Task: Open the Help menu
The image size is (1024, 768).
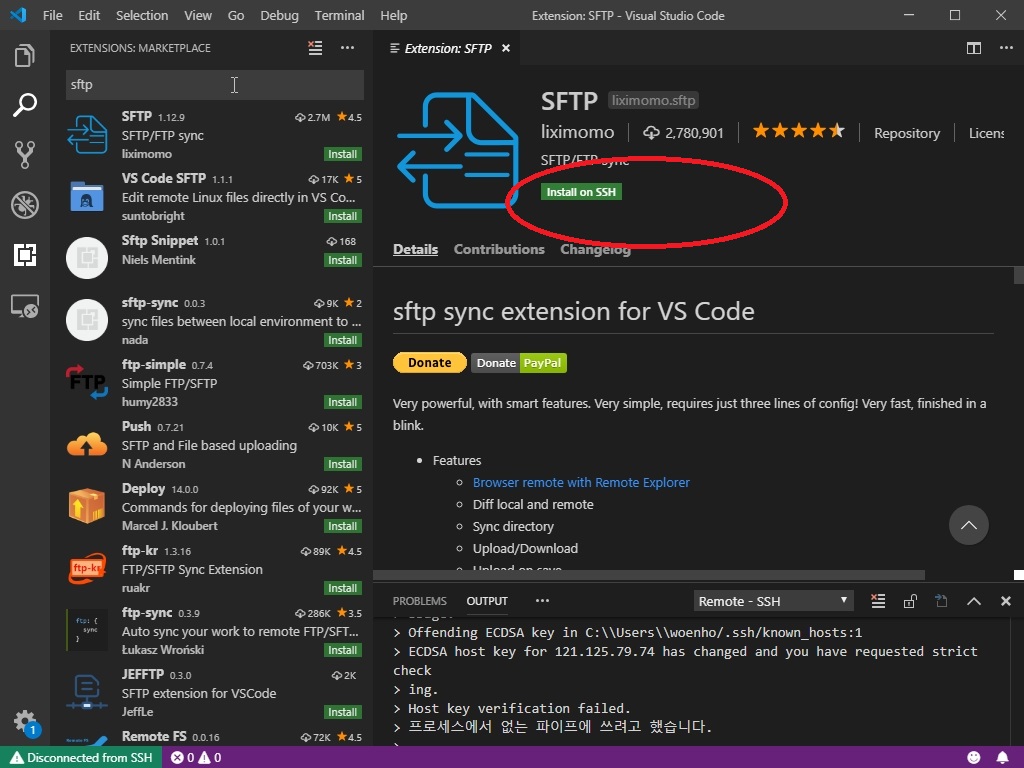Action: tap(393, 15)
